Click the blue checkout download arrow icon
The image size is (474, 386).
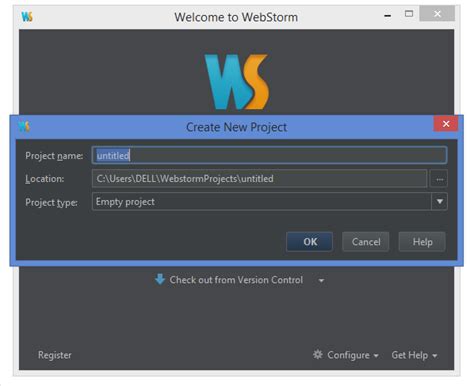tap(160, 279)
